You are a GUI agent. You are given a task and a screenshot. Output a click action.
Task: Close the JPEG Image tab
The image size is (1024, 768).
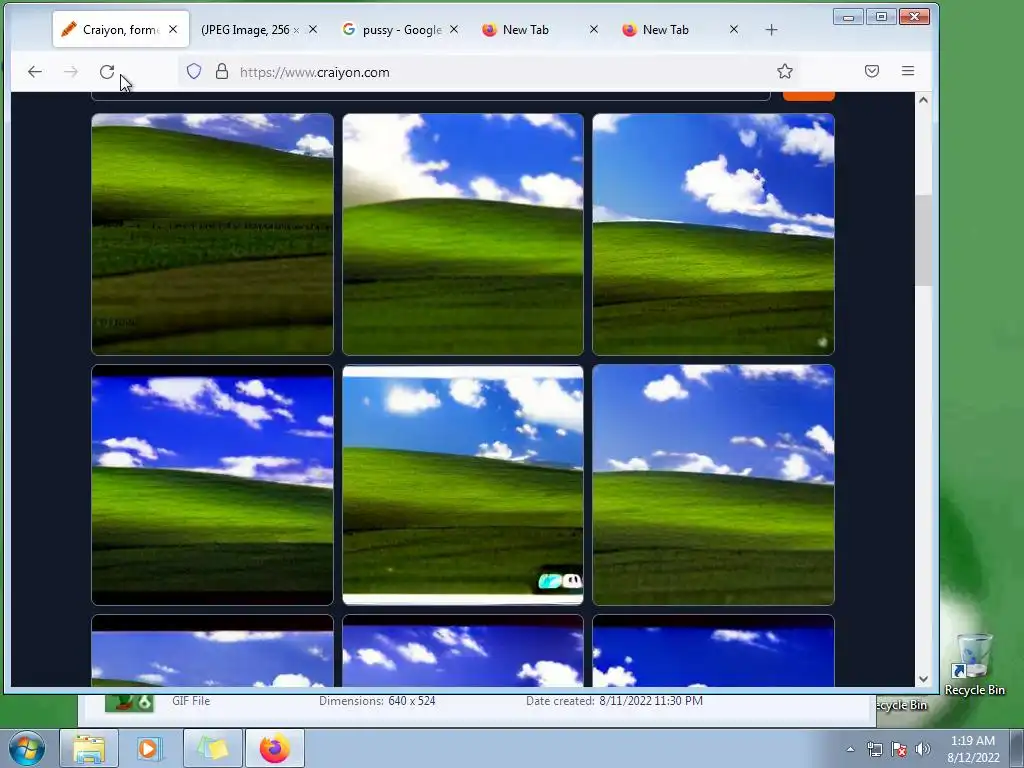click(x=313, y=29)
